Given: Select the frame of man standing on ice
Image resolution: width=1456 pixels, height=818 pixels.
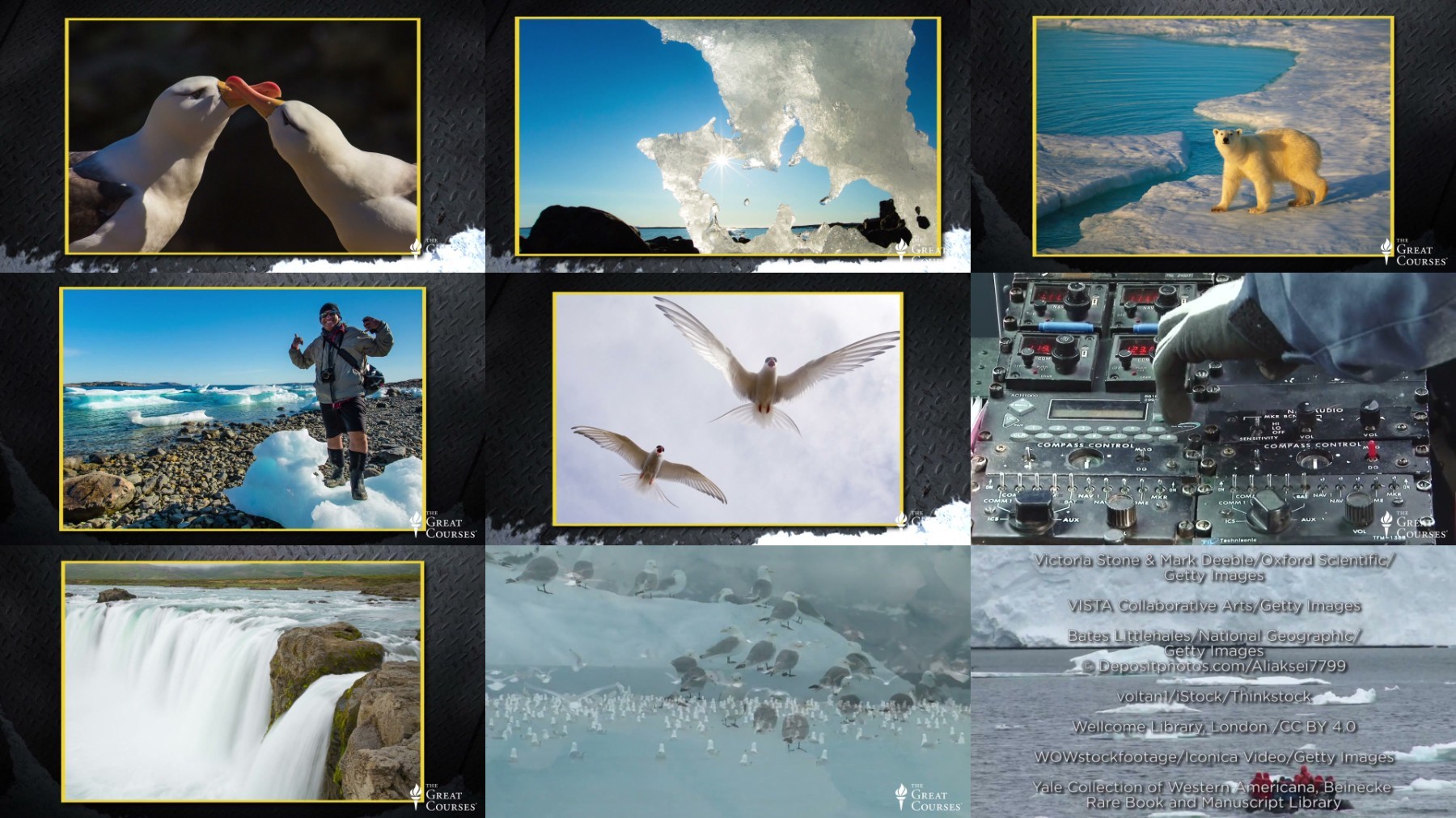Looking at the screenshot, I should click(x=243, y=409).
